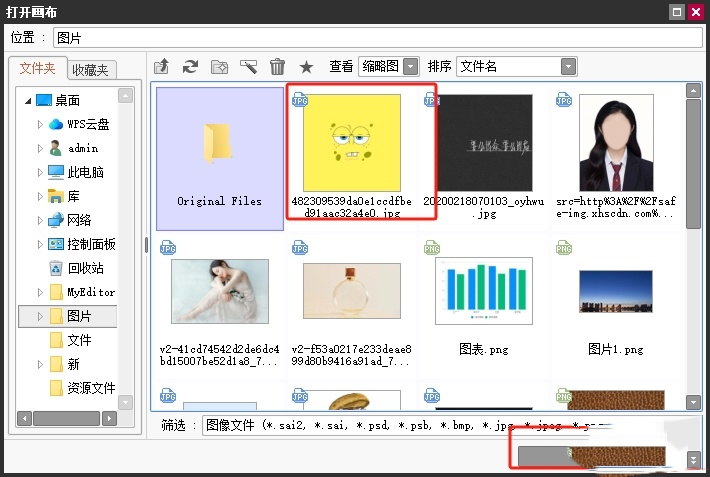This screenshot has height=477, width=710.
Task: Click file list scroll up arrow
Action: 693,91
